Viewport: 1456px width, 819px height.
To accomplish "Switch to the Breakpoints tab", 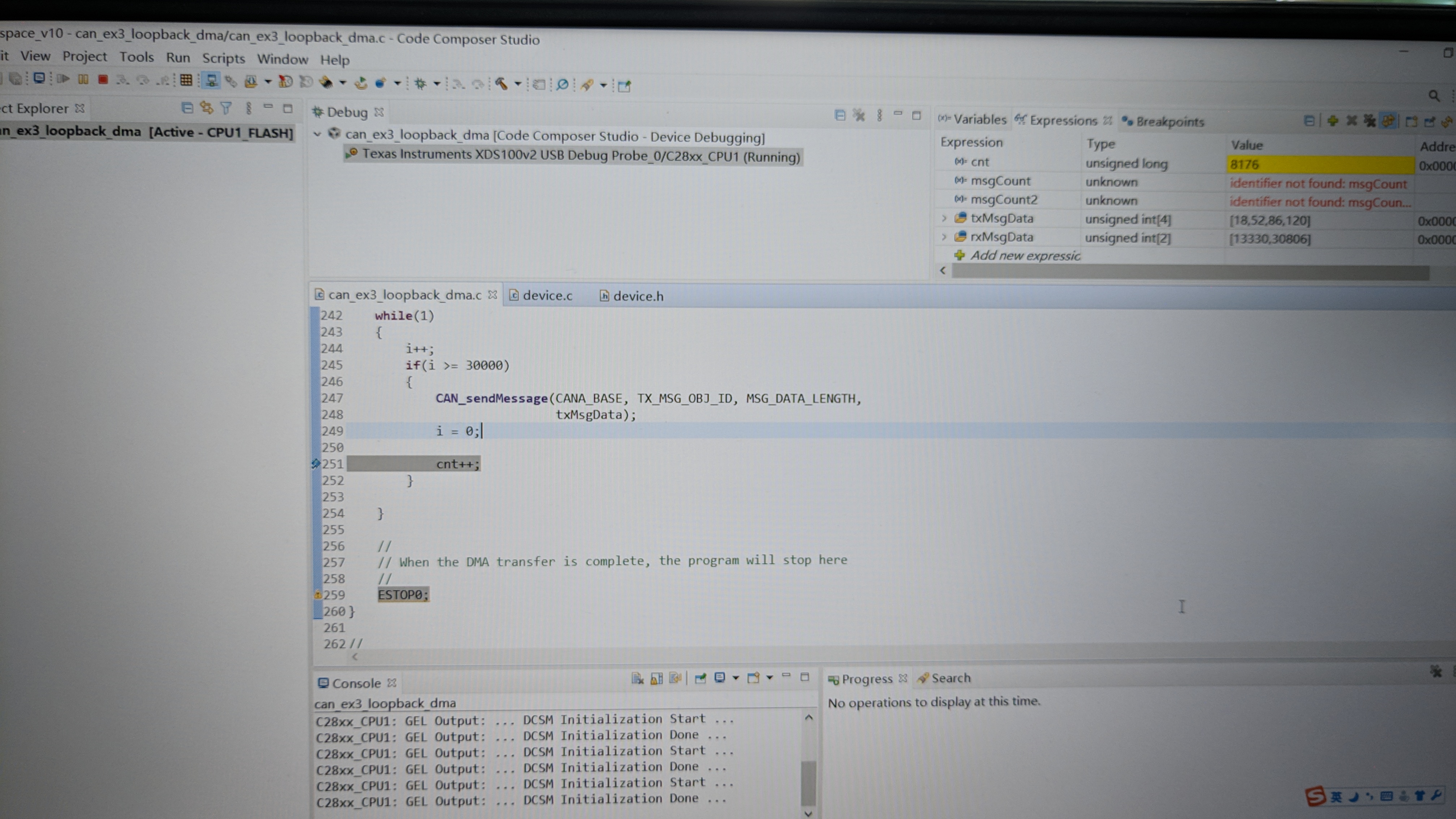I will [1169, 121].
